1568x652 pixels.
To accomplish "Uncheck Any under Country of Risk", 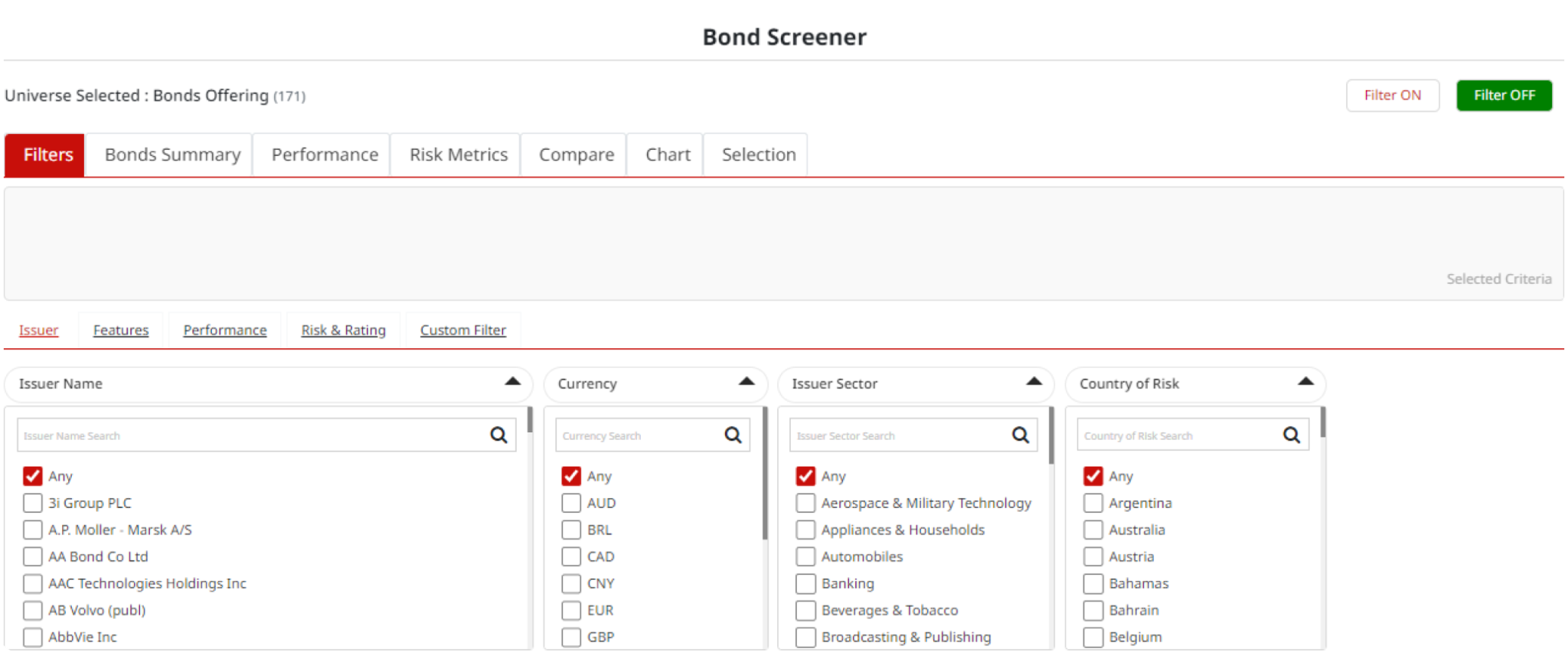I will coord(1093,476).
